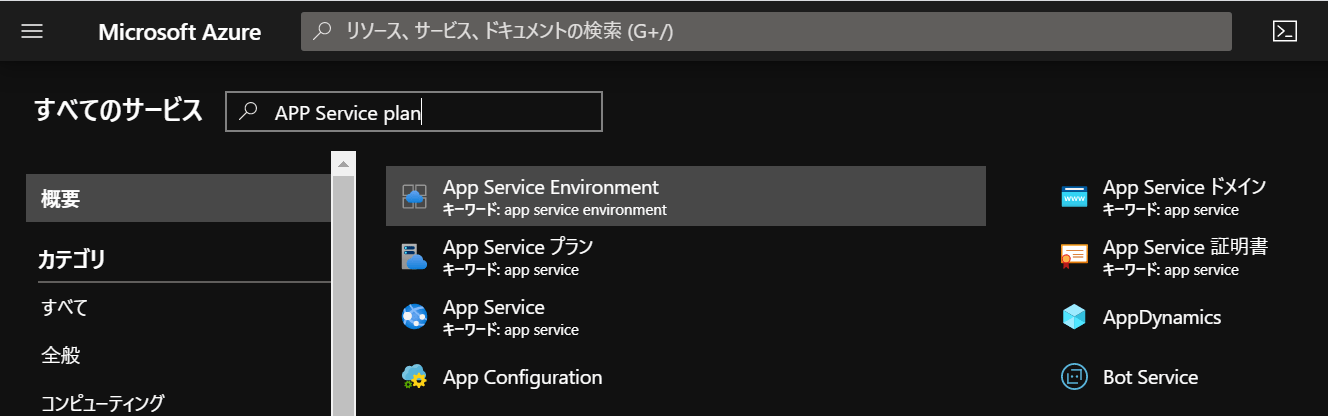Open the App Service 証明書 link
Screen dimensions: 1328x416
pyautogui.click(x=1186, y=247)
